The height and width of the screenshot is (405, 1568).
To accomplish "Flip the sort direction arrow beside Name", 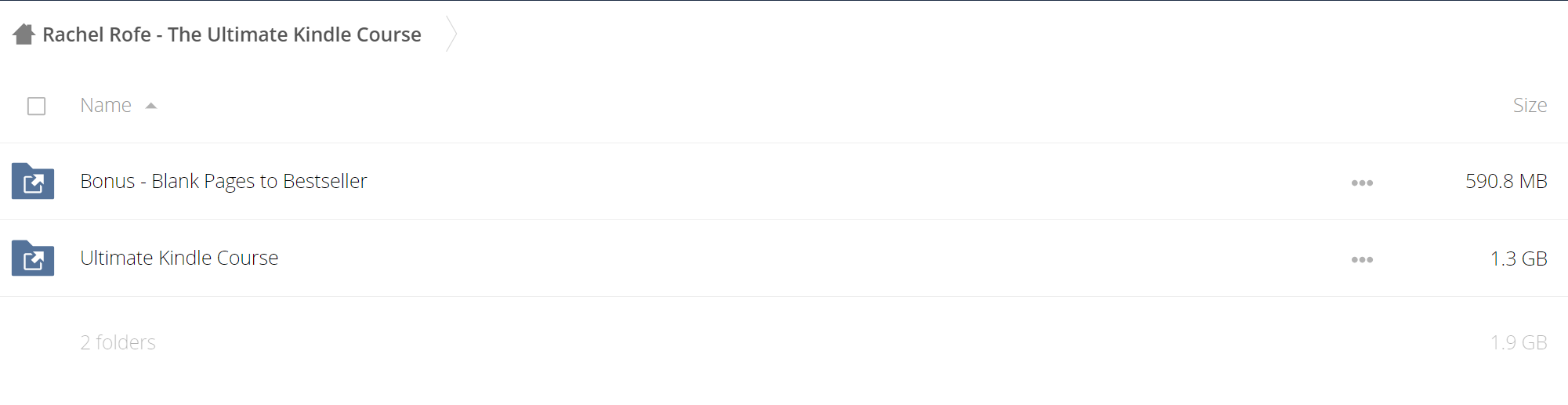I will 151,106.
